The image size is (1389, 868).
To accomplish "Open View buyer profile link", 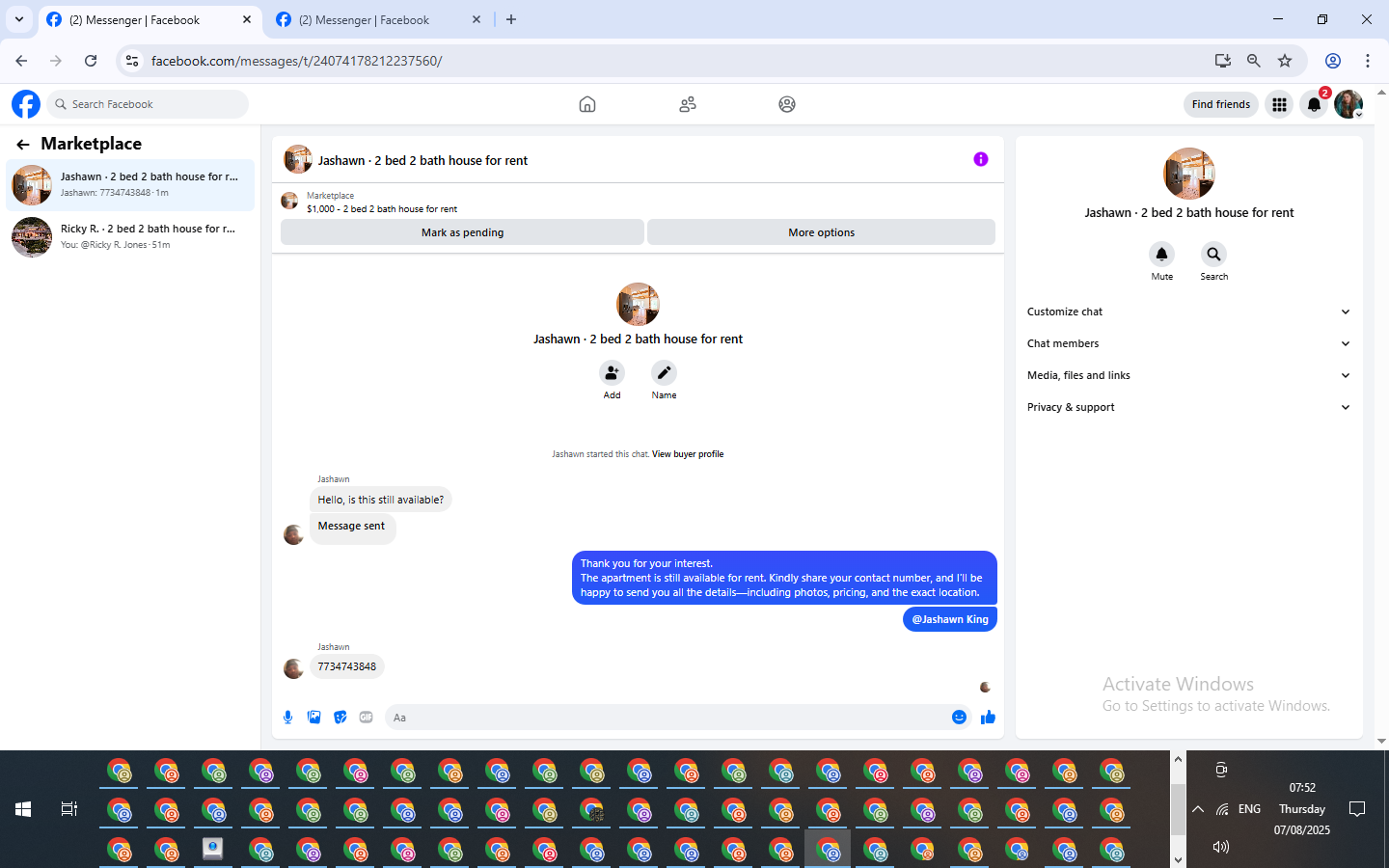I will pos(688,454).
